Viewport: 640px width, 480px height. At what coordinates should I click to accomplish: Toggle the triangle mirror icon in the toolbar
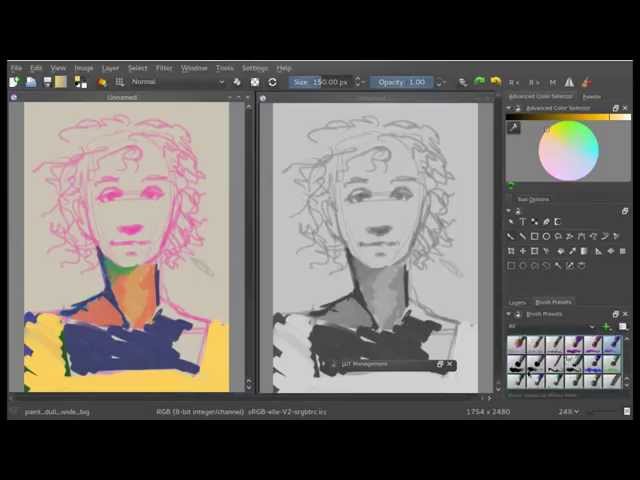coord(569,83)
